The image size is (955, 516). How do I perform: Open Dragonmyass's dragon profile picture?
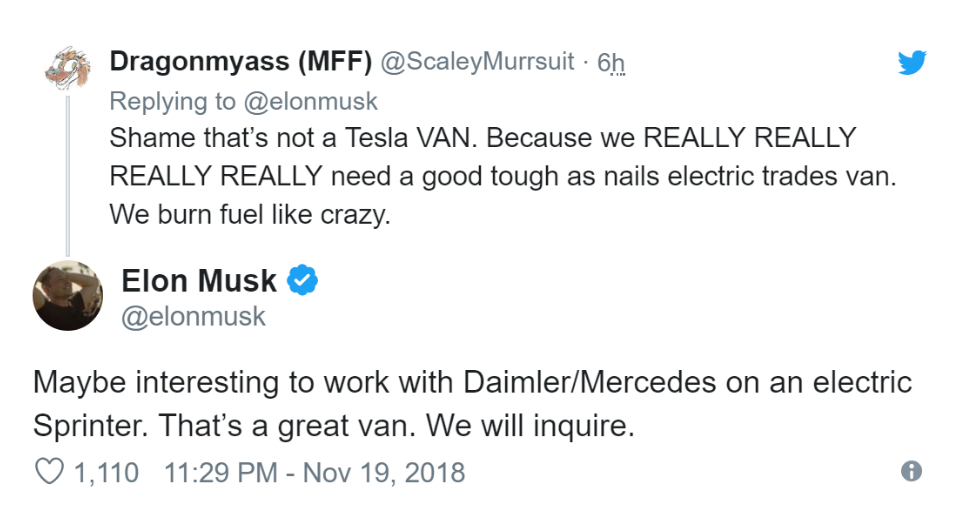coord(67,66)
